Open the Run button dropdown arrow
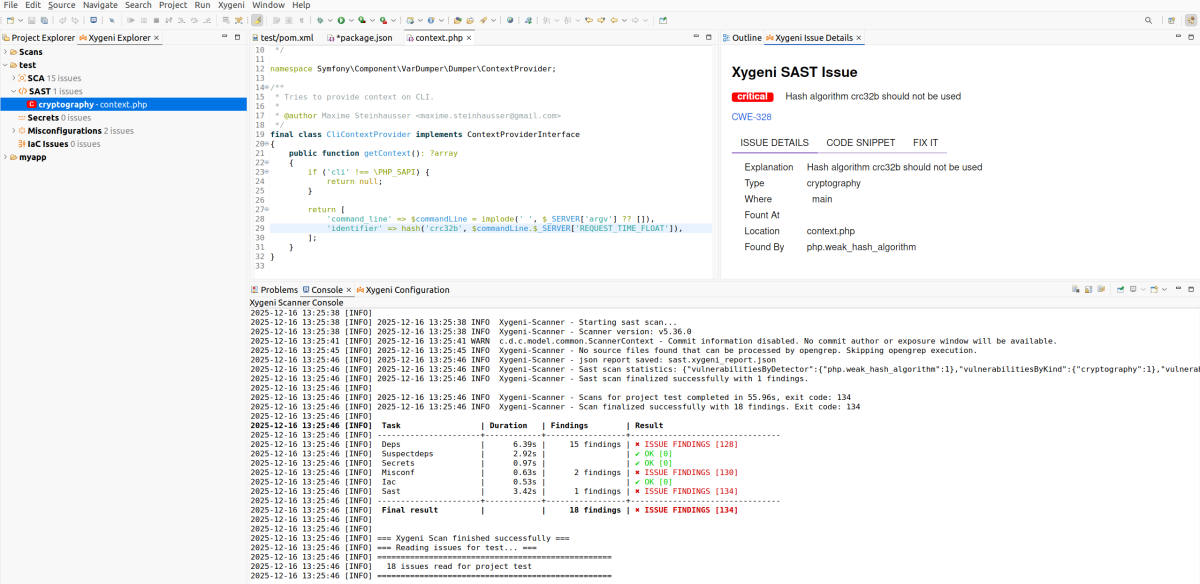This screenshot has width=1200, height=584. (x=352, y=20)
